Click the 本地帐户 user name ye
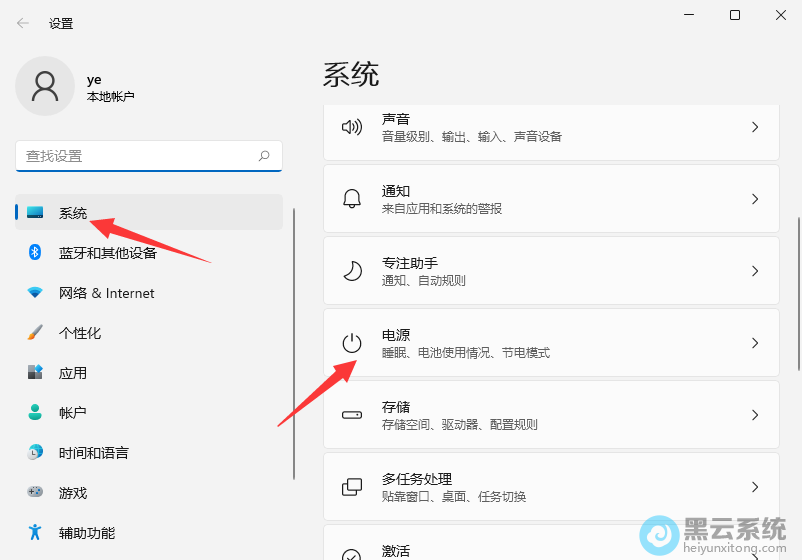 coord(94,79)
